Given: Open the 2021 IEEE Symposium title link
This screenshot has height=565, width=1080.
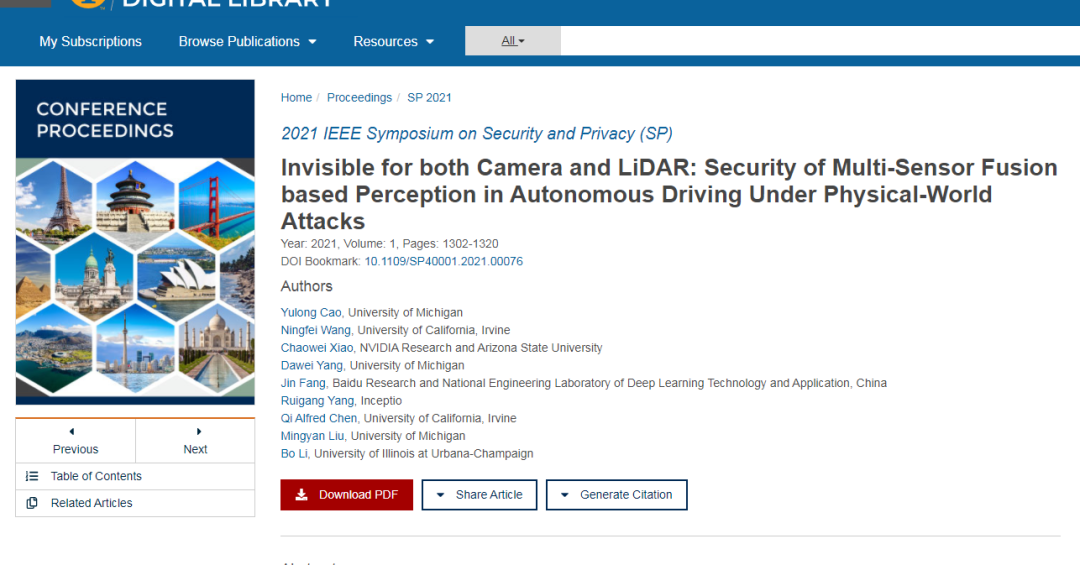Looking at the screenshot, I should click(x=477, y=134).
